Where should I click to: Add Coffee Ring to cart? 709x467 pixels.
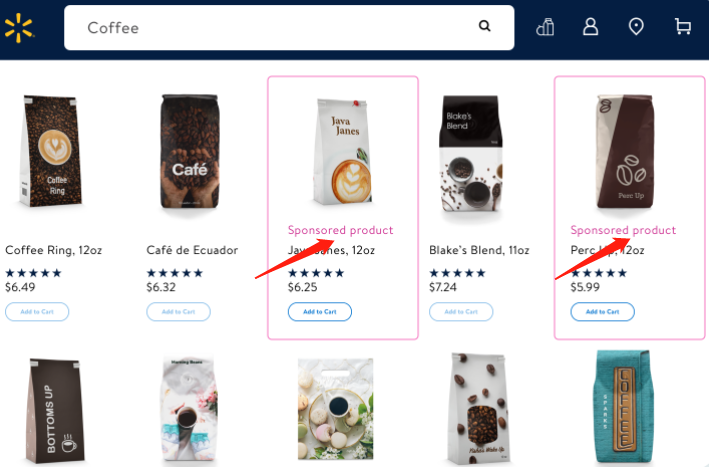point(37,311)
